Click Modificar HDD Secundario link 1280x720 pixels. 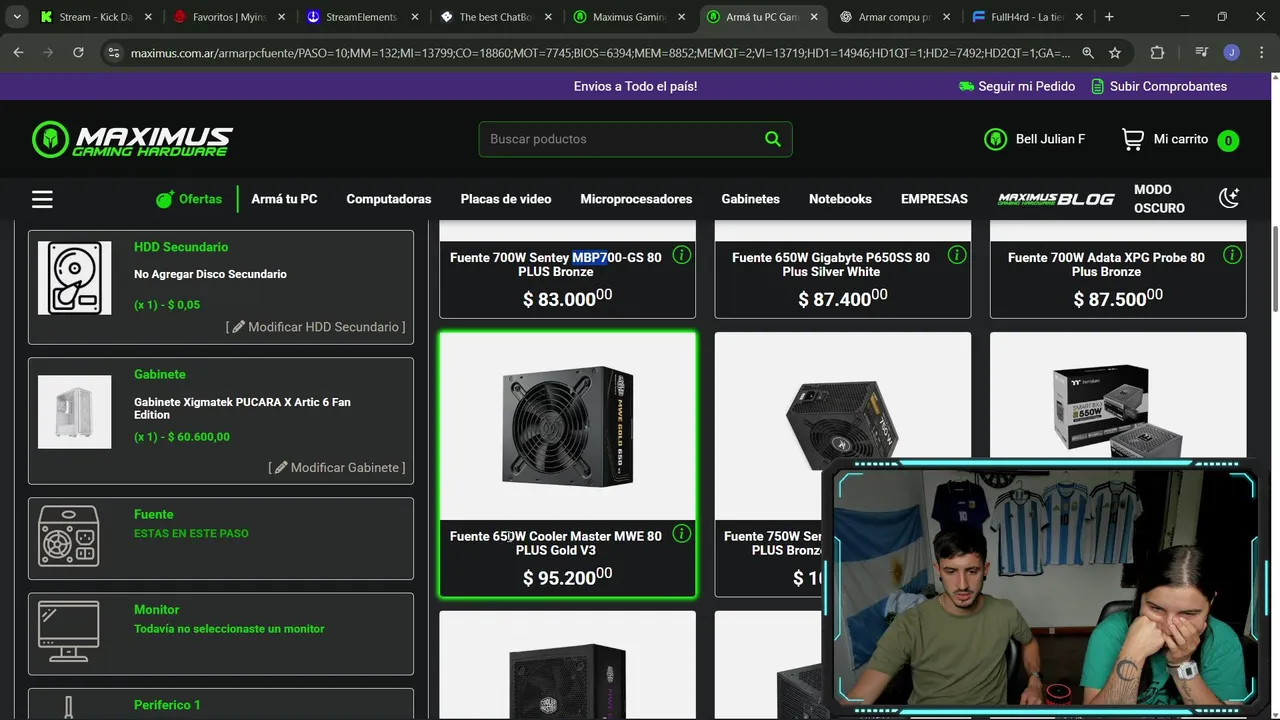click(x=315, y=327)
